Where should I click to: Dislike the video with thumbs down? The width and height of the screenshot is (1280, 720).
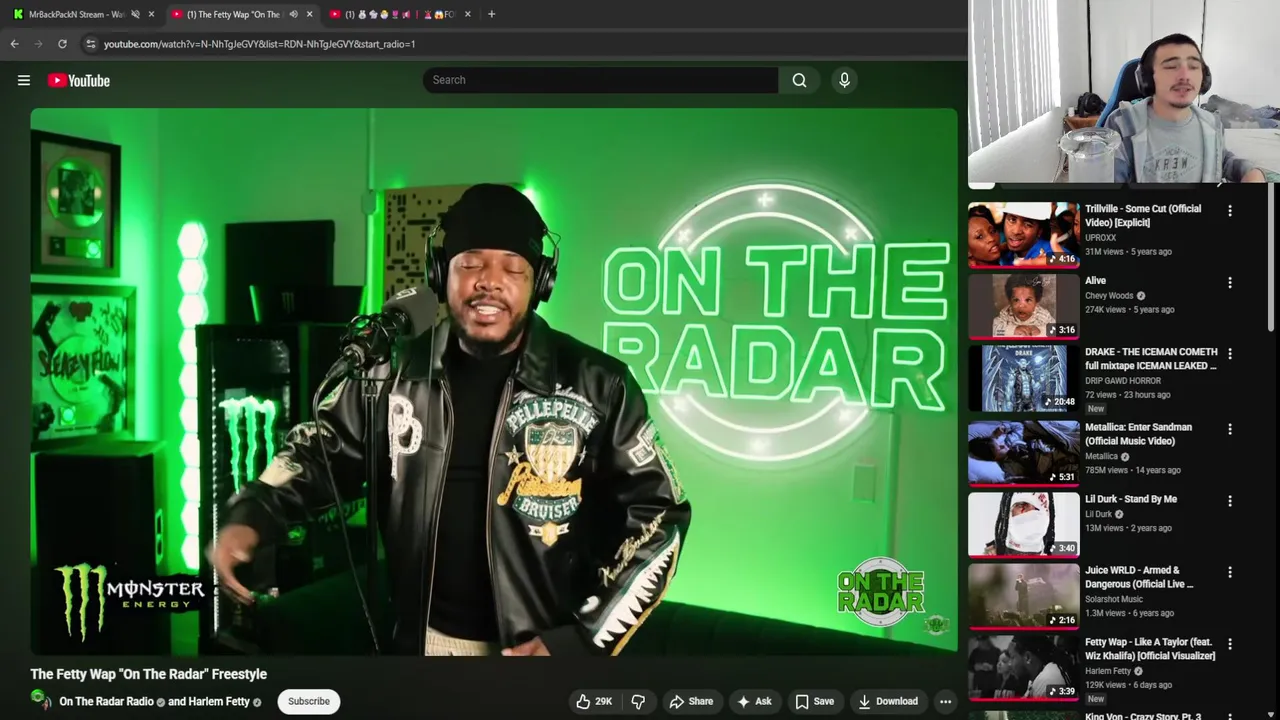tap(638, 701)
